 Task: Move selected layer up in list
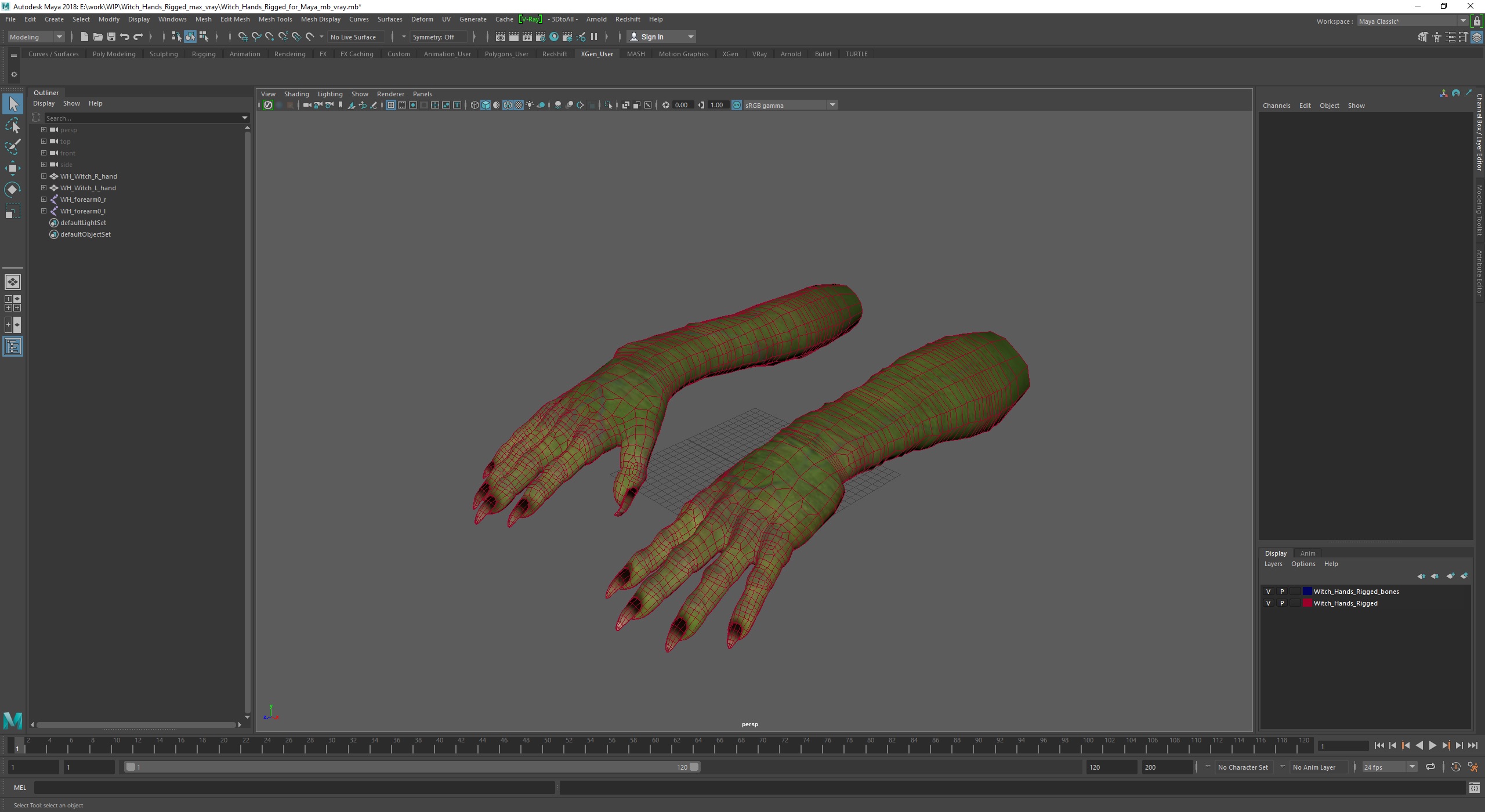point(1421,576)
